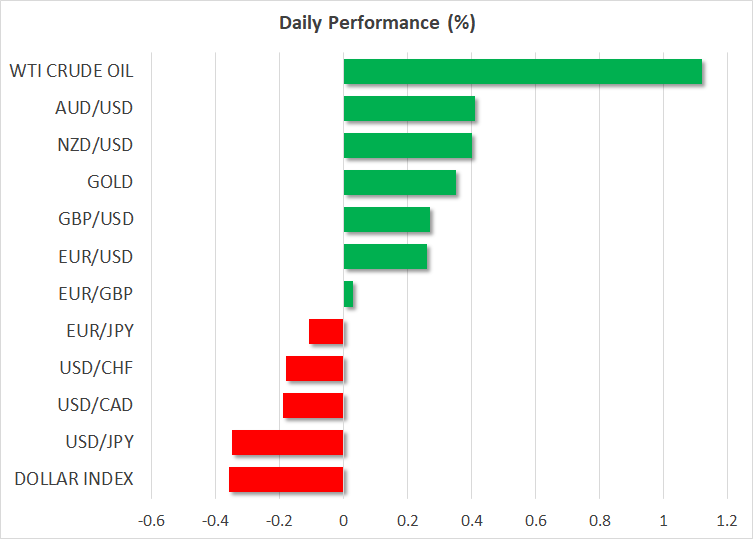Viewport: 753px width, 539px height.
Task: Select the DOLLAR INDEX category label
Action: tap(74, 479)
